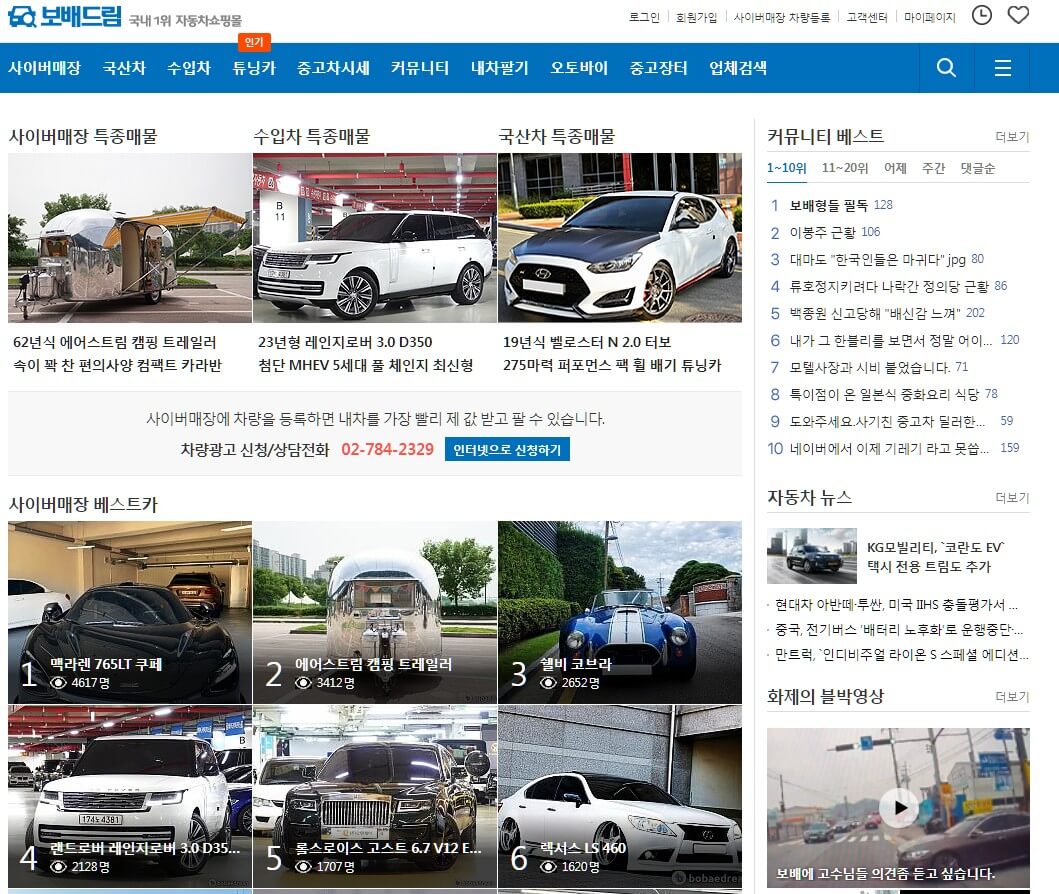Open 튜닝카 menu

[254, 68]
